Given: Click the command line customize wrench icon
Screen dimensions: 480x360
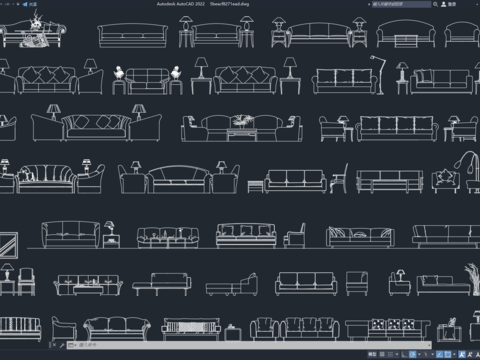Looking at the screenshot, I should click(x=62, y=345).
